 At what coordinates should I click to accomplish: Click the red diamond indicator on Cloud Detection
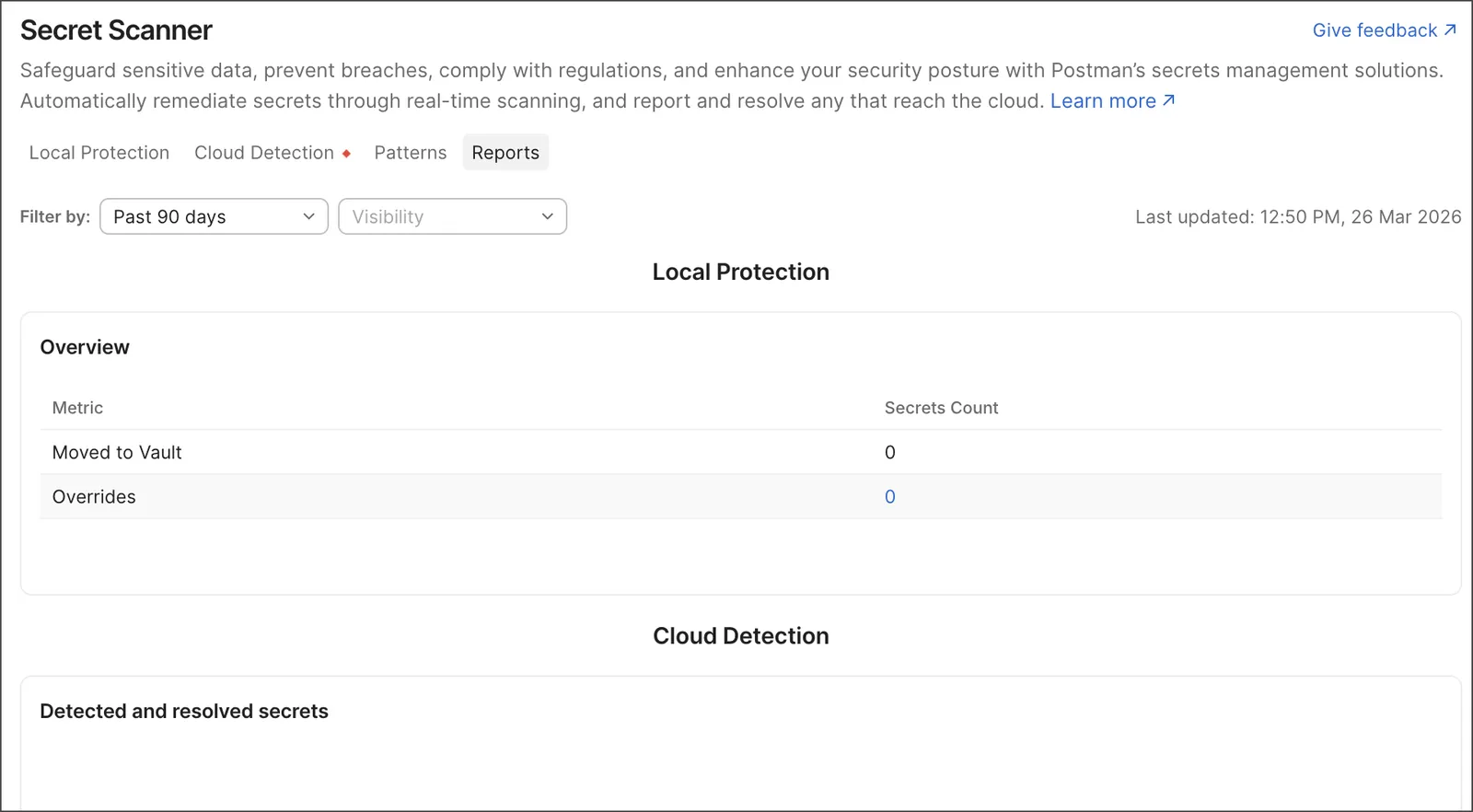tap(346, 154)
